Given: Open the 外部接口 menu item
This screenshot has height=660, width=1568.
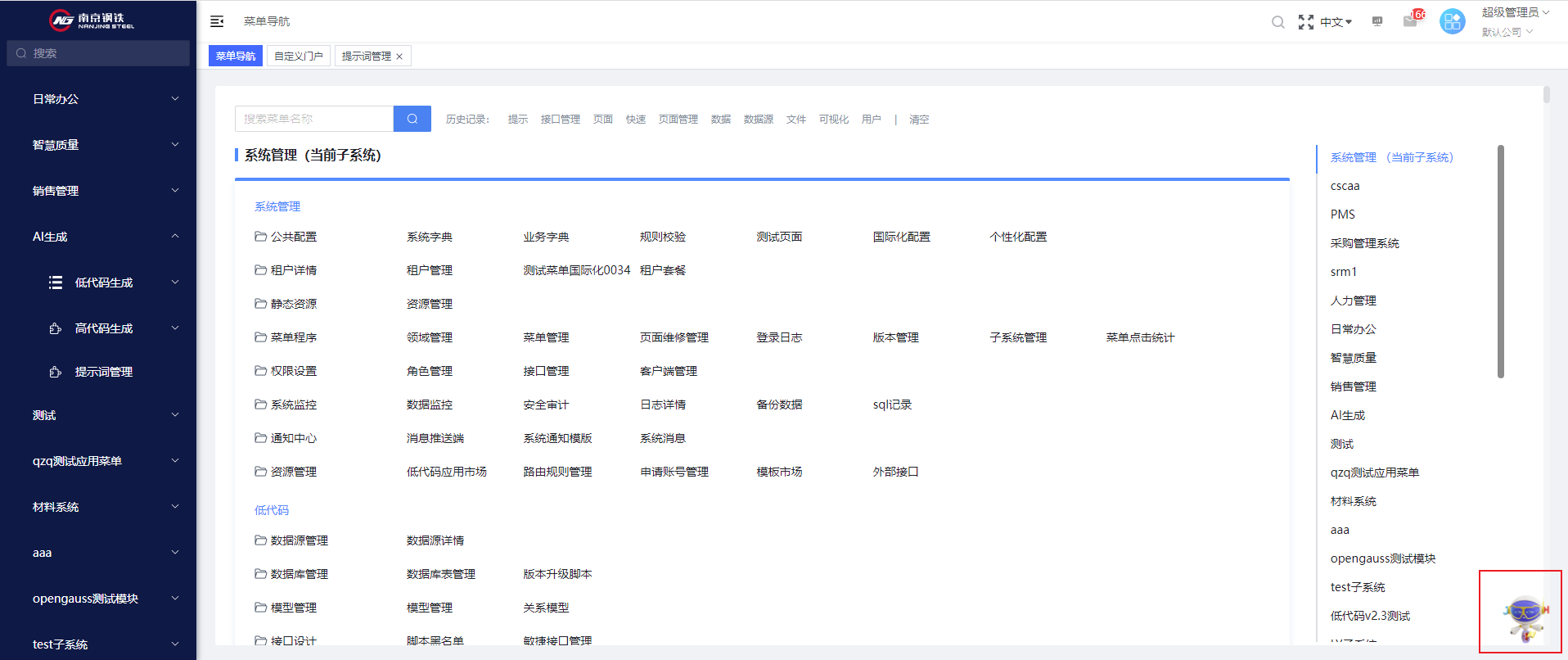Looking at the screenshot, I should [x=895, y=472].
